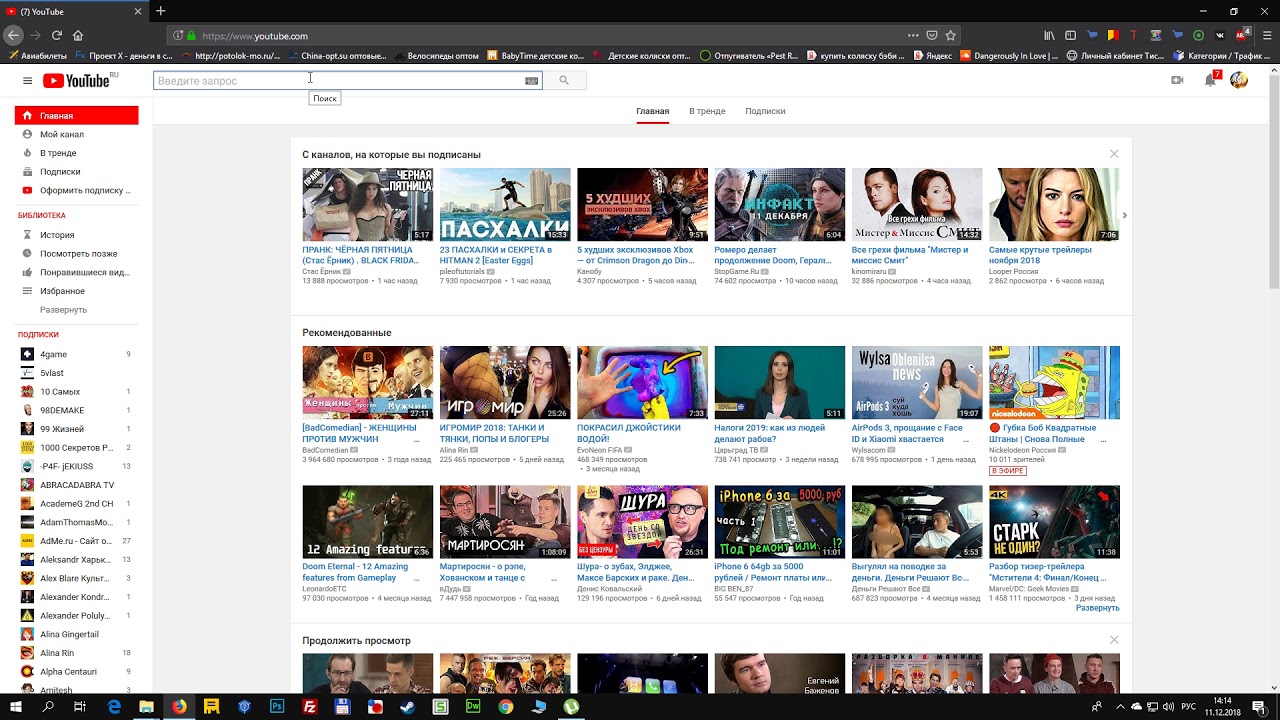Click the browser reload button
Viewport: 1280px width, 720px height.
pyautogui.click(x=56, y=35)
